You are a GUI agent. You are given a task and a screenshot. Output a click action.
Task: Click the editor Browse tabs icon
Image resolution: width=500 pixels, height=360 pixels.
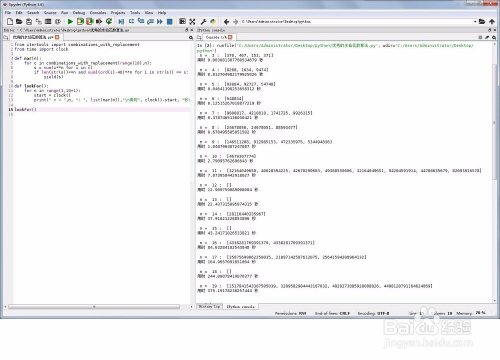[6, 37]
